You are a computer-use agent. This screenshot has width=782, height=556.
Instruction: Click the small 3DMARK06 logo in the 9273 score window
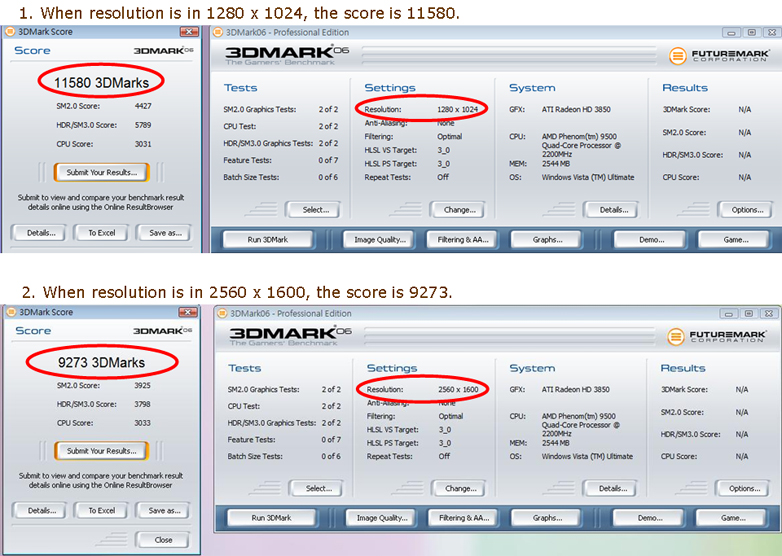pos(163,331)
